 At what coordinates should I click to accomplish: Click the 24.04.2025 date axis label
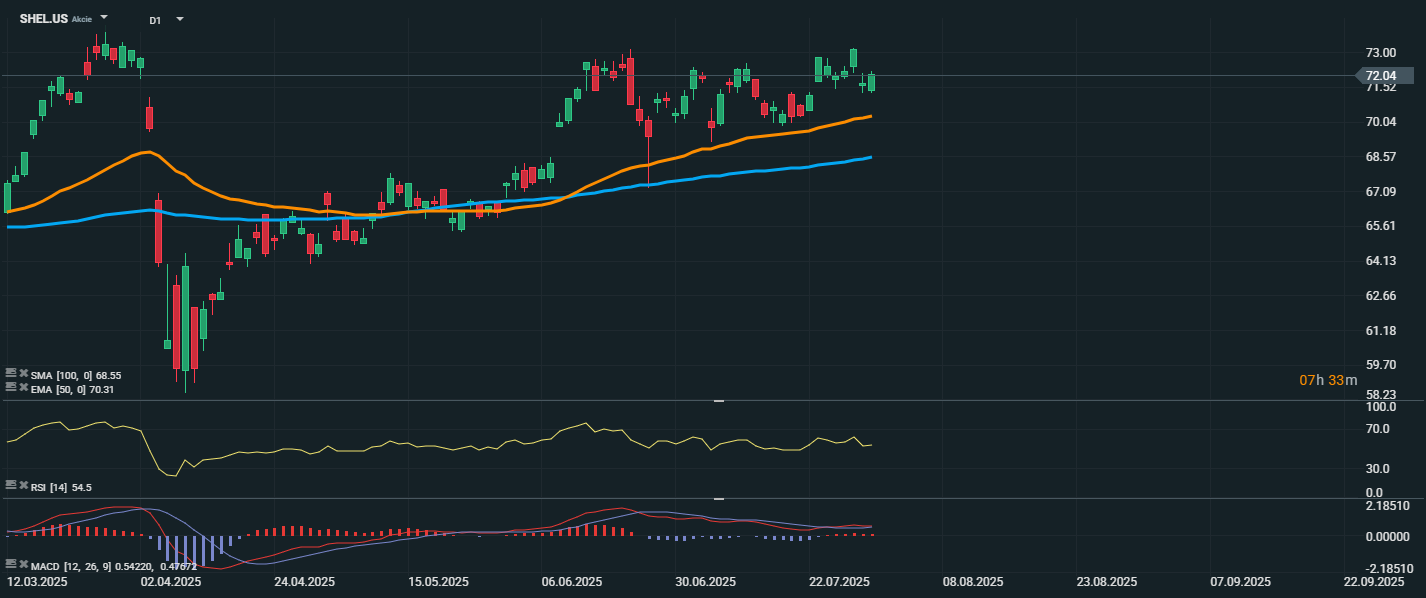304,581
